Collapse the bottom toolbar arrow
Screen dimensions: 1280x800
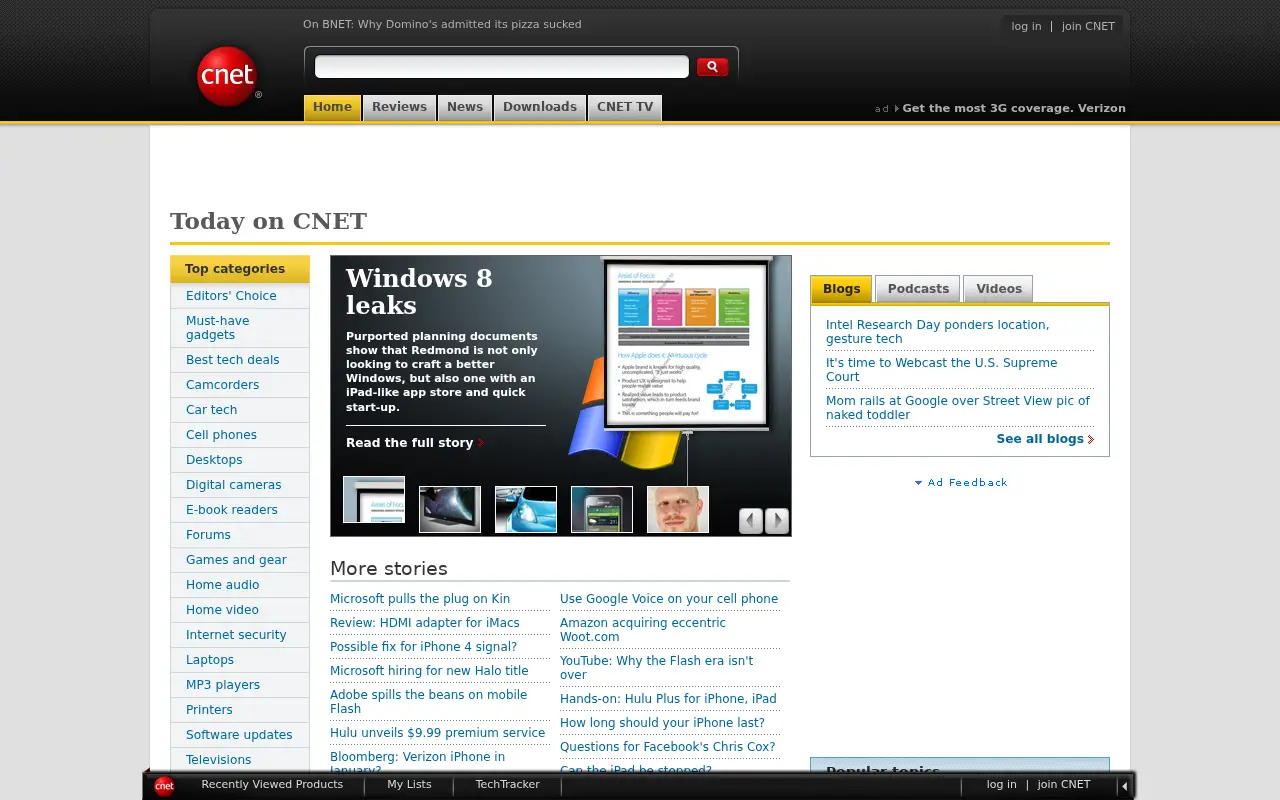click(x=1124, y=786)
